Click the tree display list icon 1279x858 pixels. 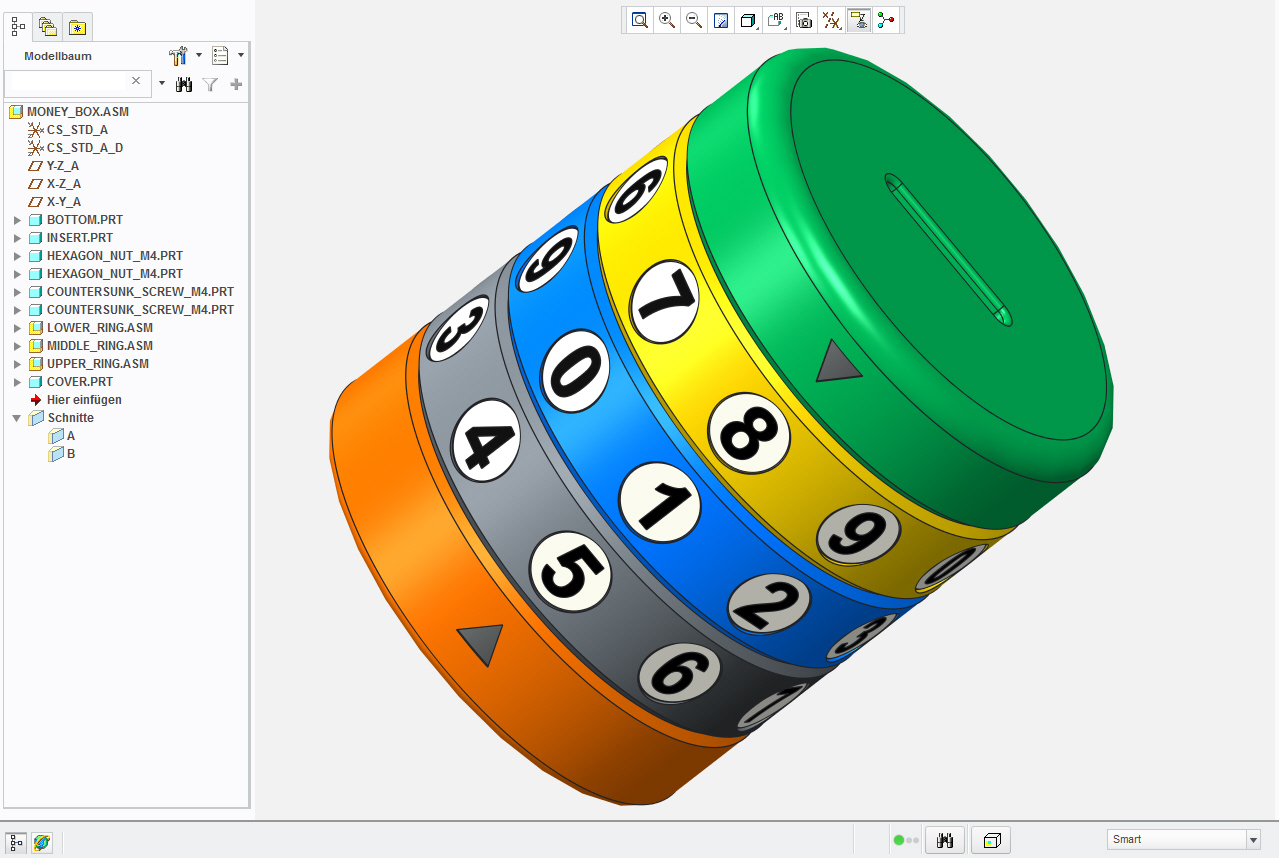[x=221, y=56]
